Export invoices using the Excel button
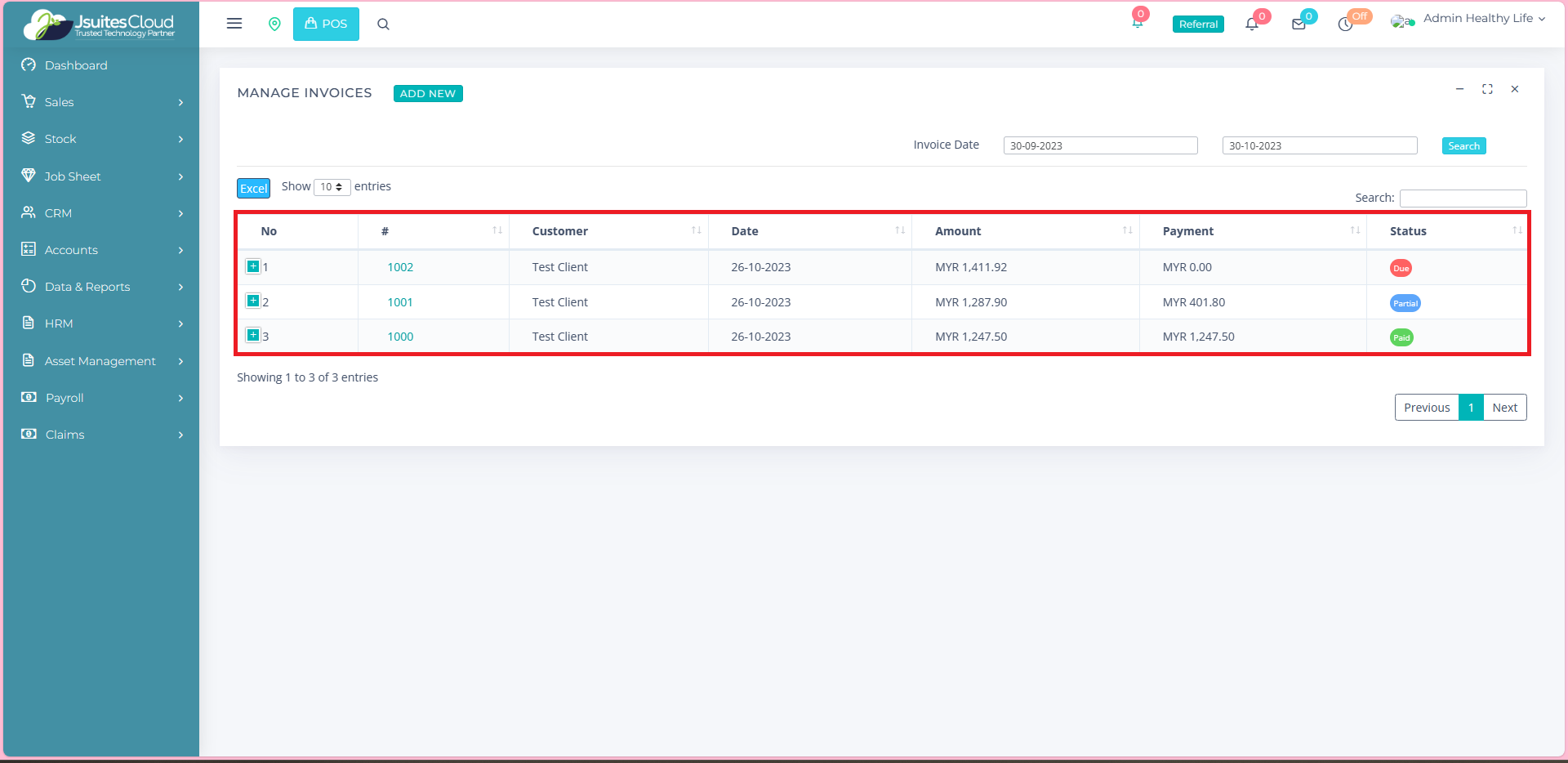This screenshot has height=763, width=1568. [x=253, y=189]
